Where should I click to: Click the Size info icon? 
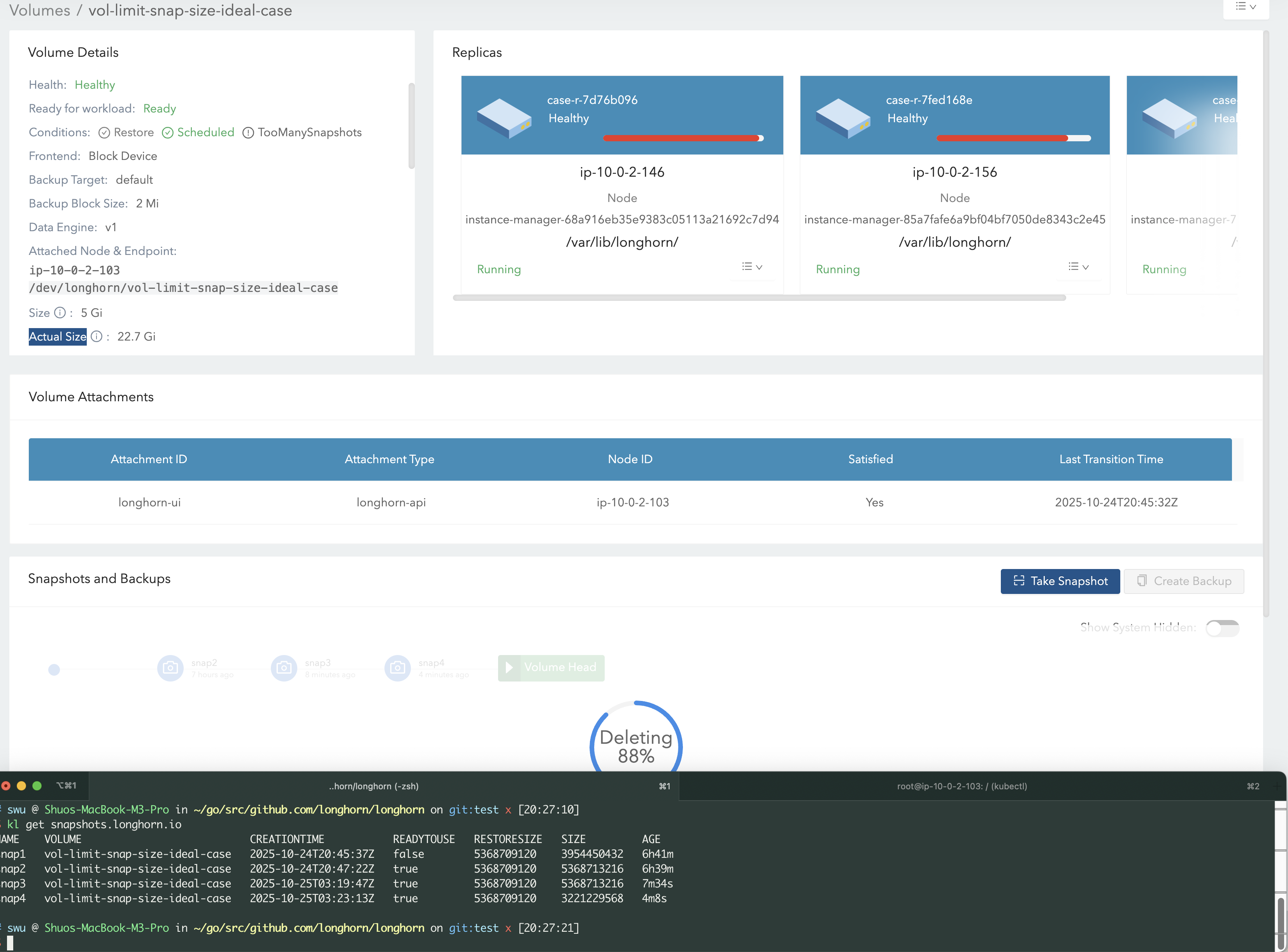tap(60, 313)
